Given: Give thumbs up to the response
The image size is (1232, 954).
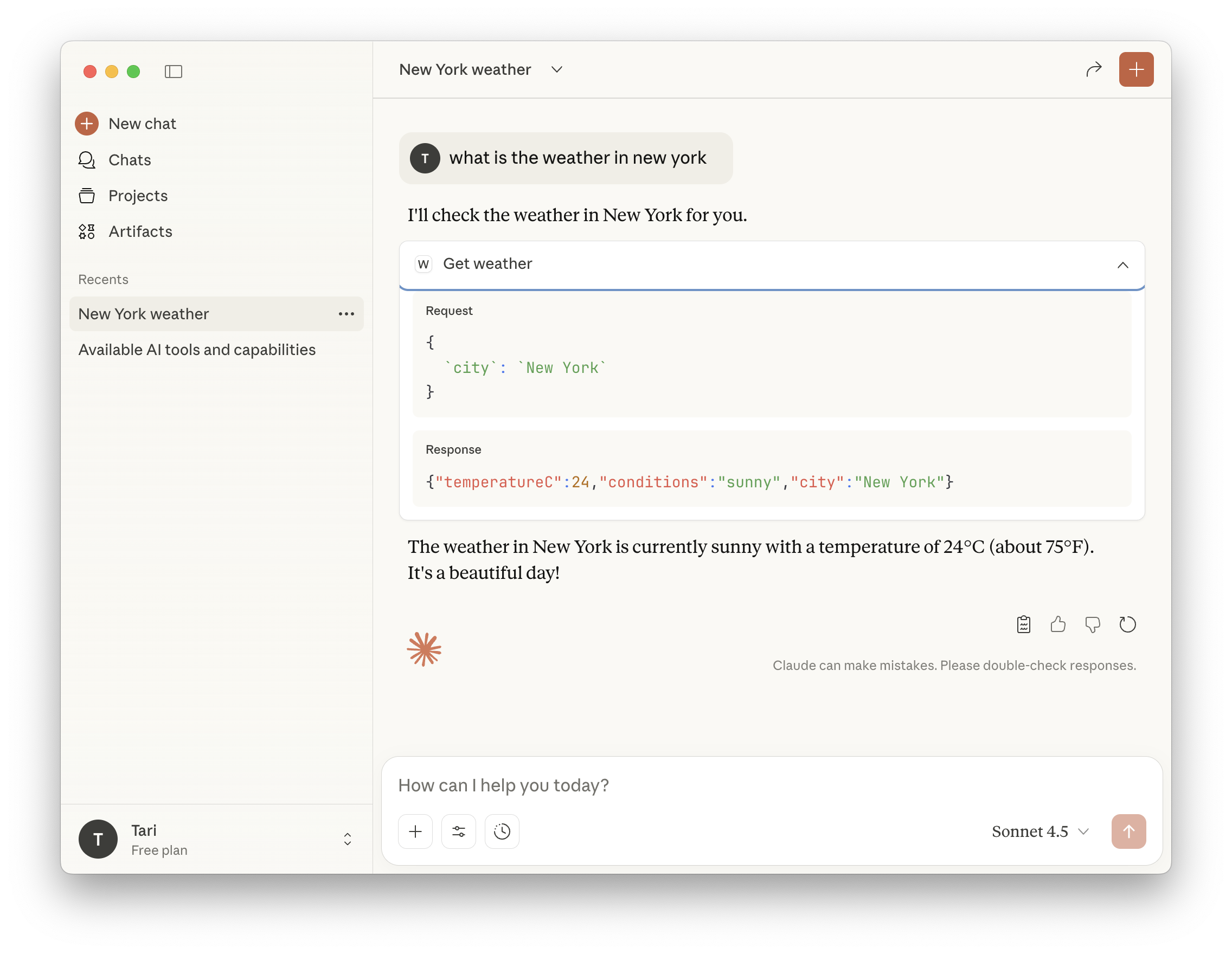Looking at the screenshot, I should click(x=1058, y=624).
